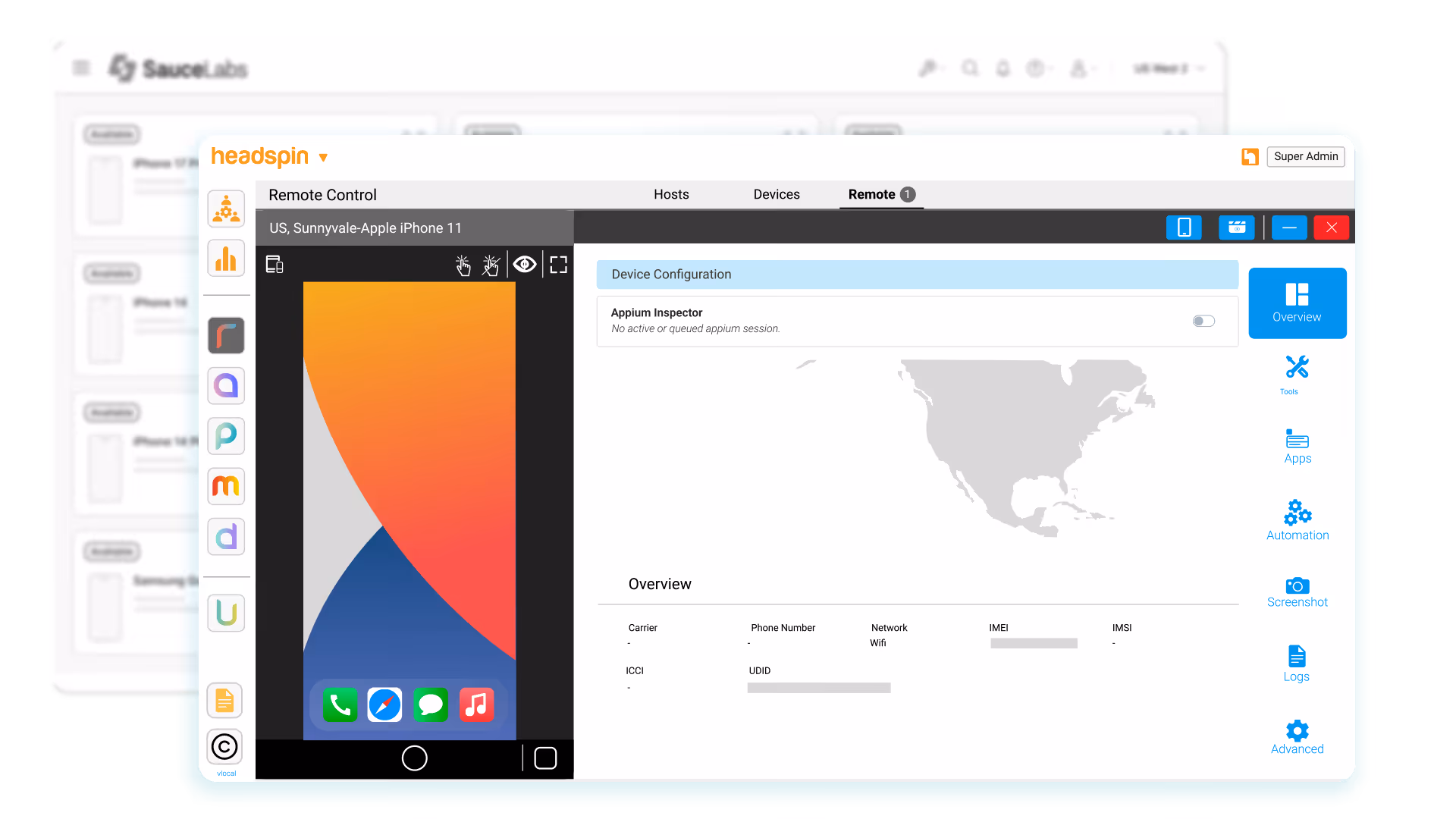
Task: Select the Remote tab
Action: (881, 194)
